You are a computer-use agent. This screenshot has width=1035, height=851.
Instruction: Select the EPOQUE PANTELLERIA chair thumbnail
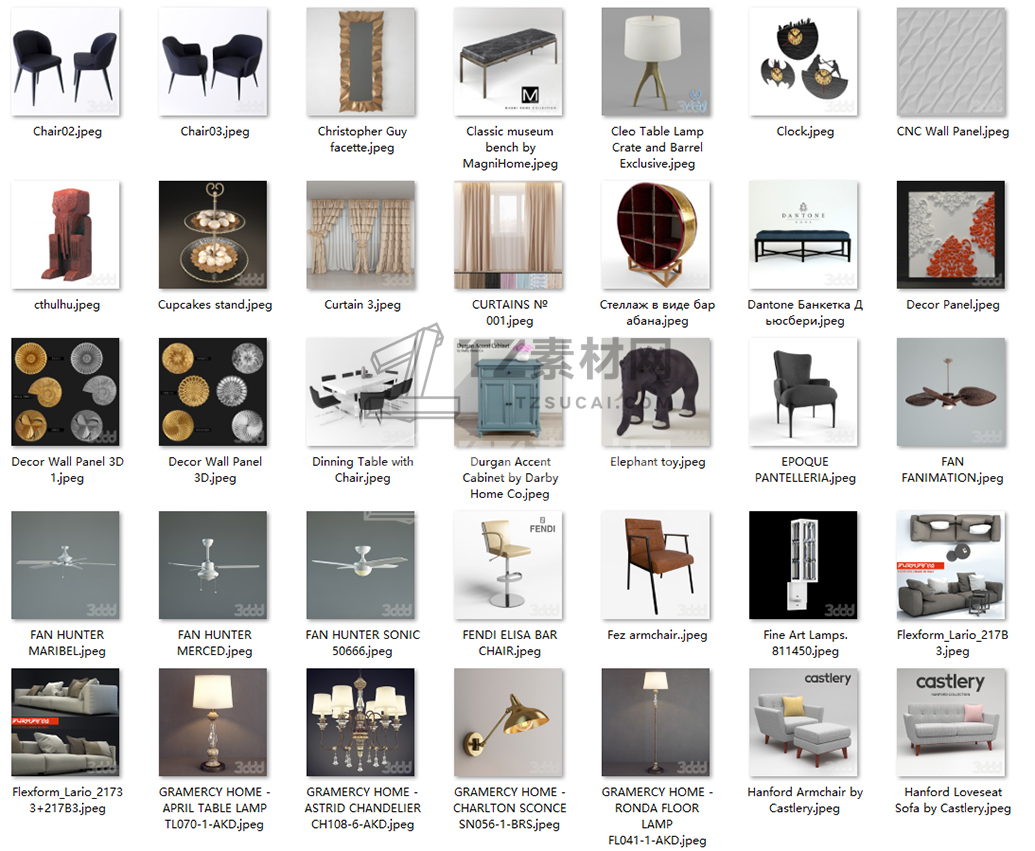click(803, 391)
